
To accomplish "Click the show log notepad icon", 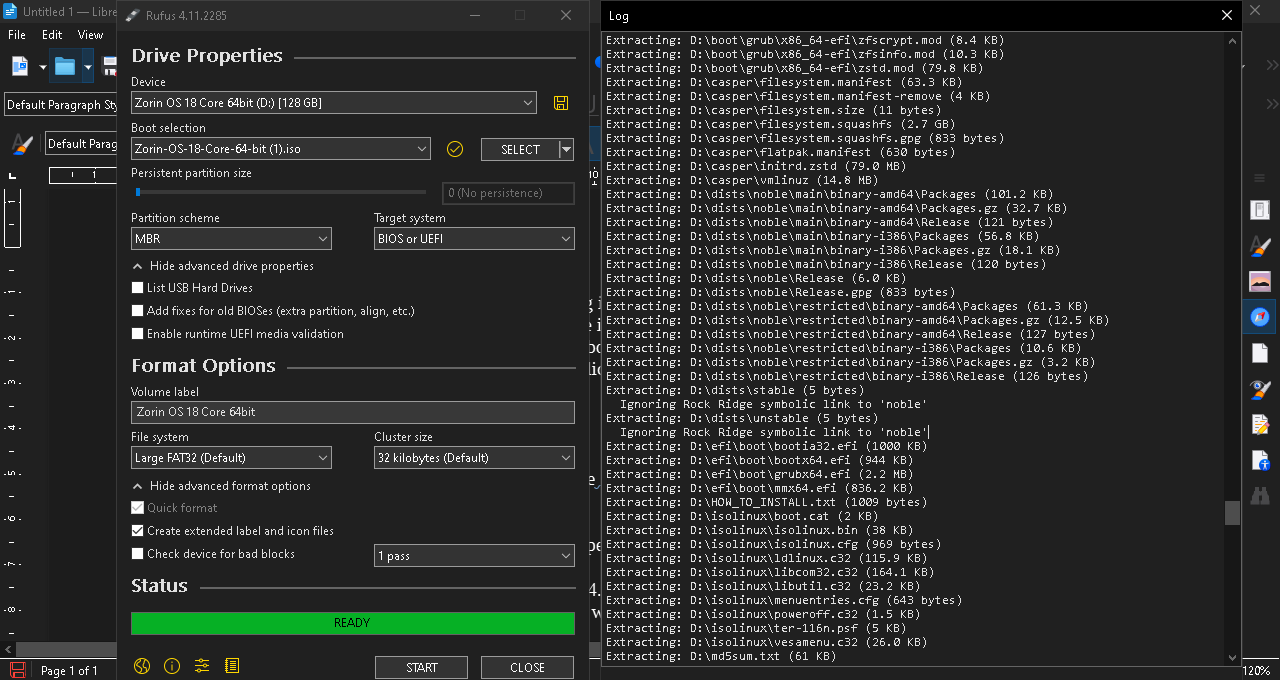I will pos(232,666).
